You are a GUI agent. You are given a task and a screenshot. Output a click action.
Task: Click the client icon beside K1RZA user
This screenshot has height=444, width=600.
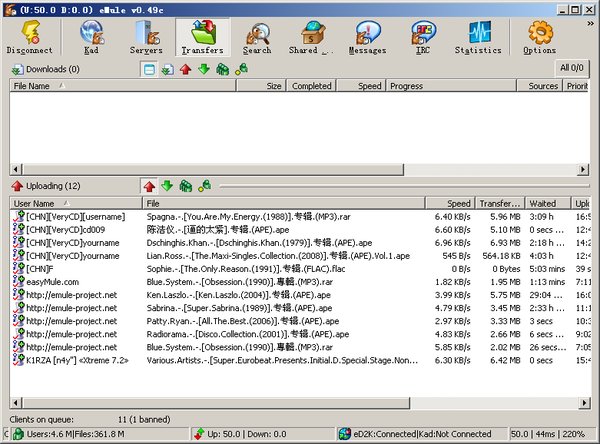coord(19,360)
